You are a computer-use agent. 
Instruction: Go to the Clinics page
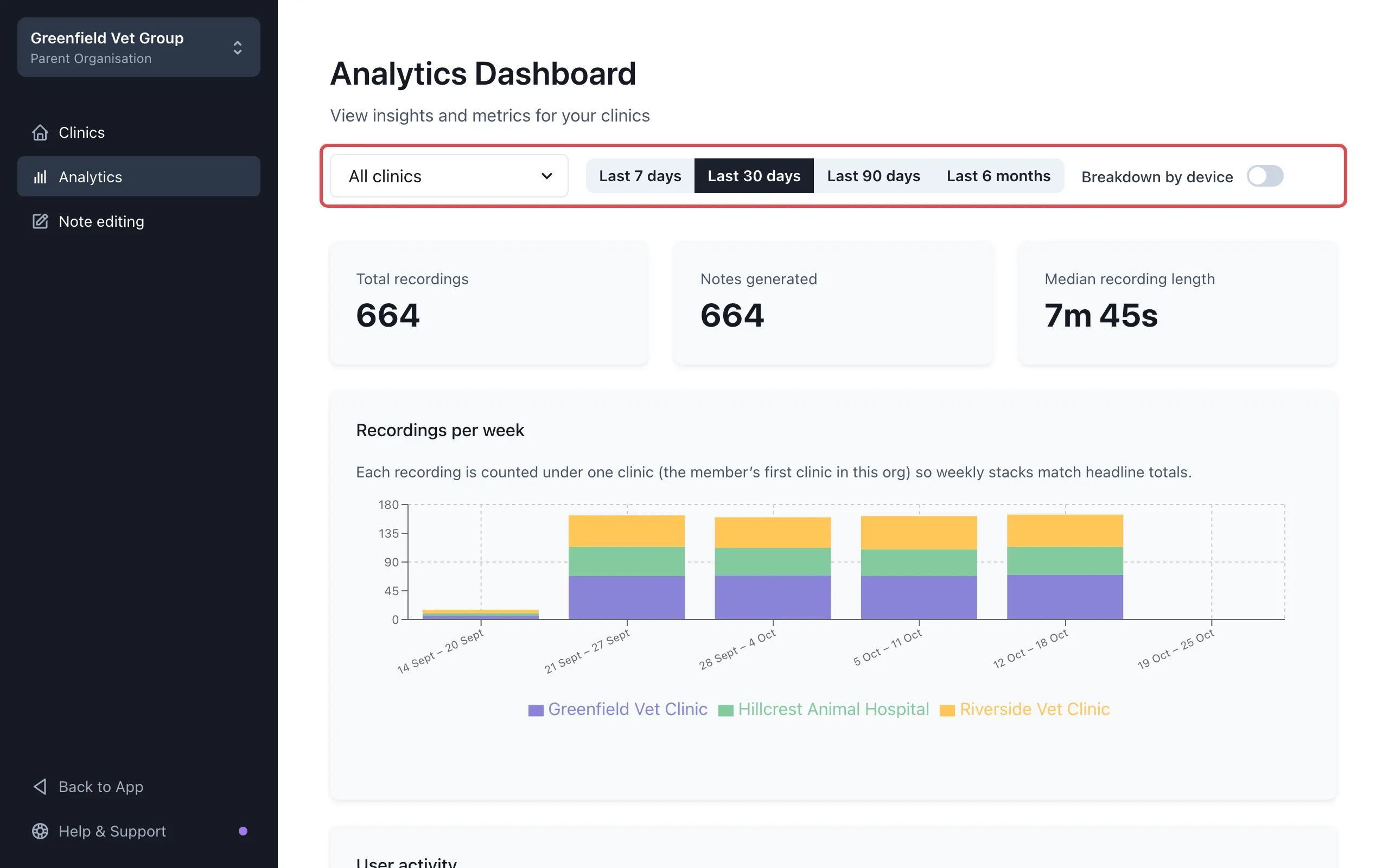coord(138,132)
